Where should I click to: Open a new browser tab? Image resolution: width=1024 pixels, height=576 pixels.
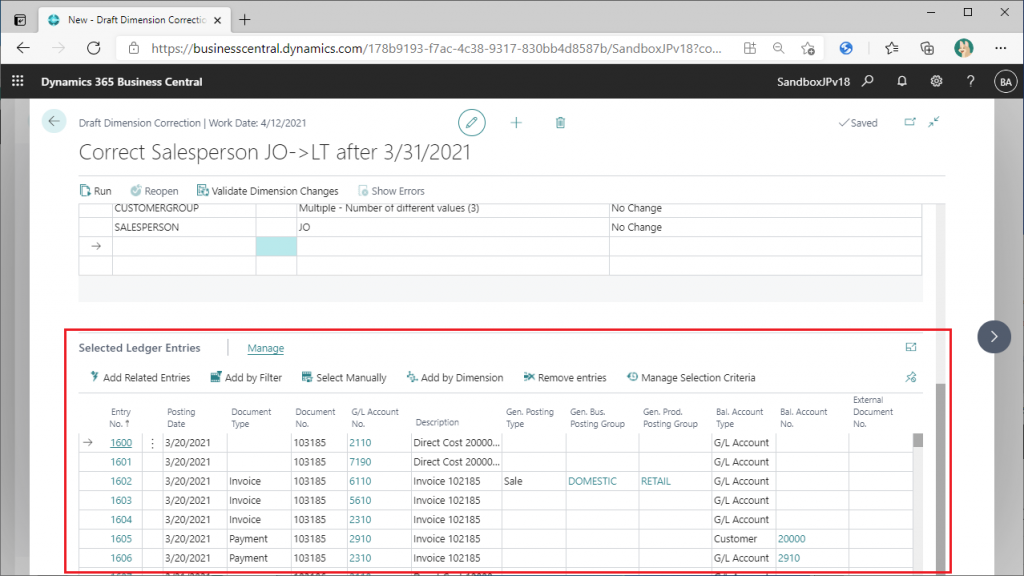[245, 20]
